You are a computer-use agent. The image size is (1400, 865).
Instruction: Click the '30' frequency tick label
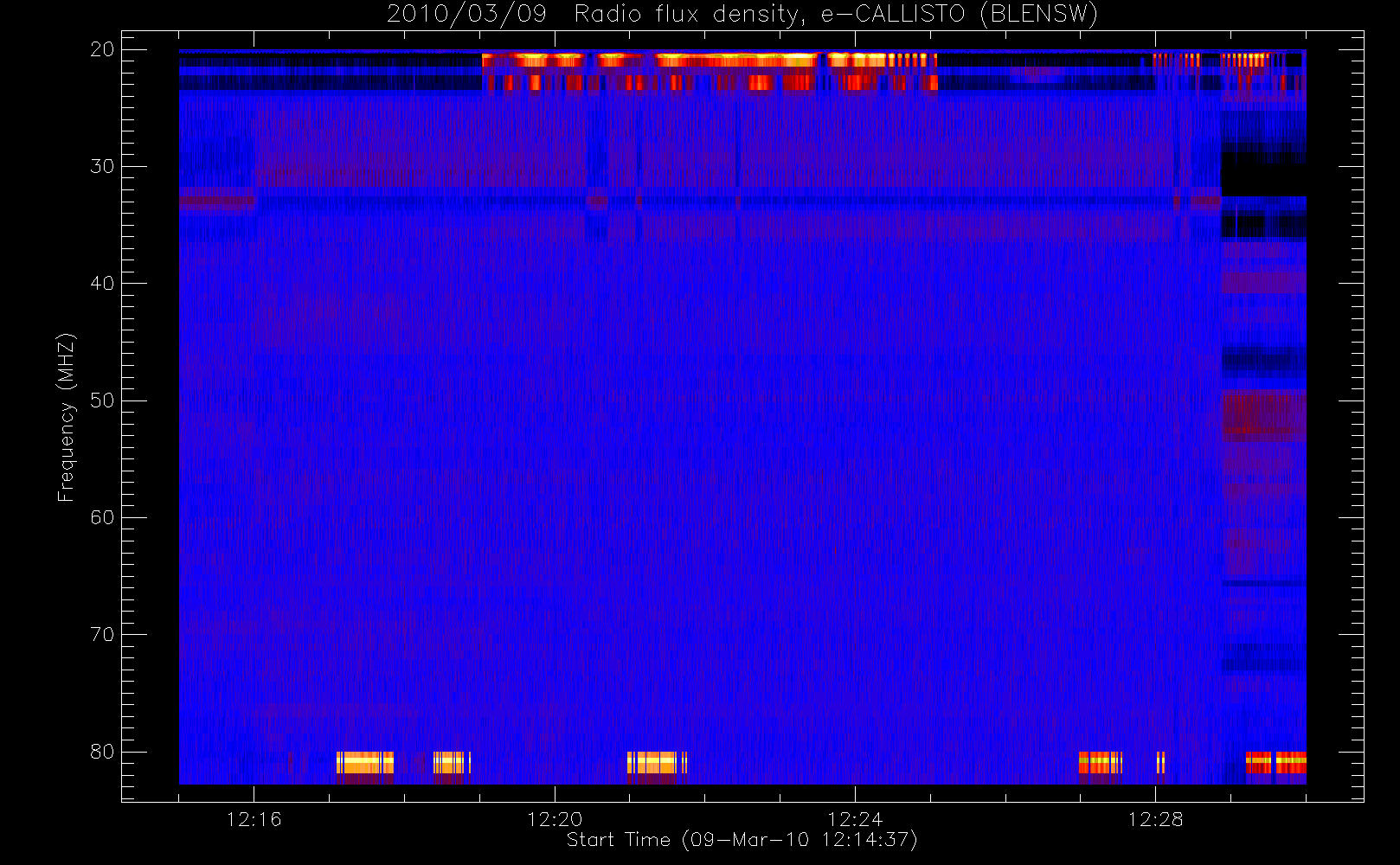[102, 166]
